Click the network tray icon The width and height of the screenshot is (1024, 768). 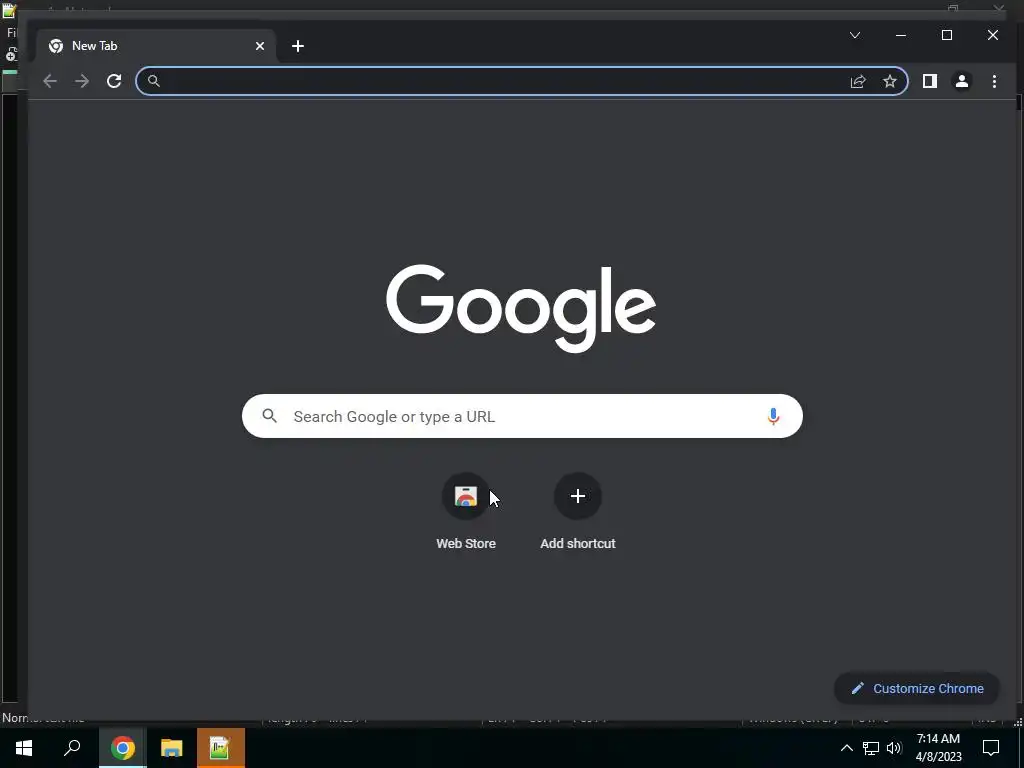(x=871, y=748)
